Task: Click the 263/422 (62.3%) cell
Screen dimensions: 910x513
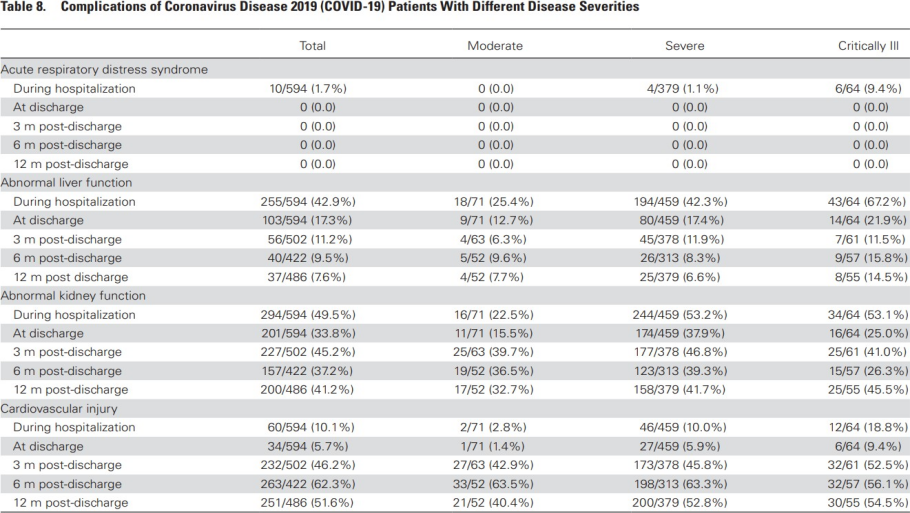Action: 308,484
